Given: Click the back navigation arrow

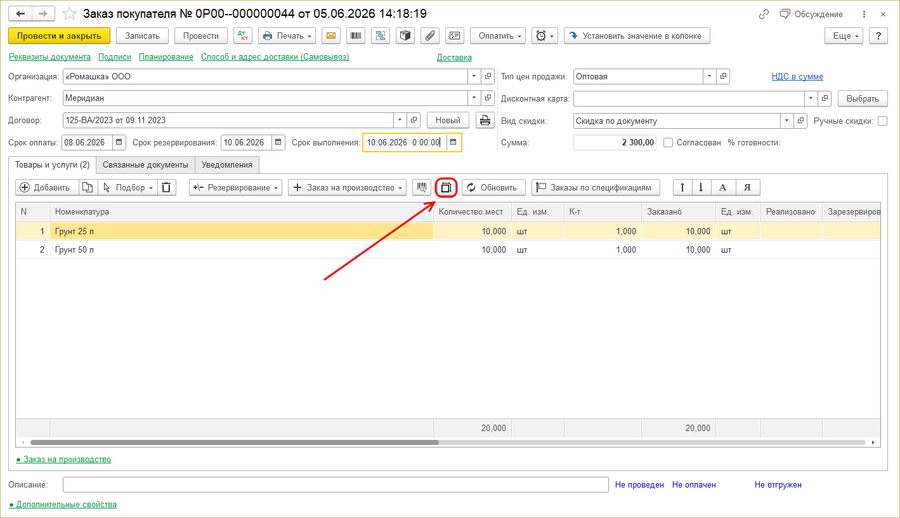Looking at the screenshot, I should pyautogui.click(x=20, y=13).
